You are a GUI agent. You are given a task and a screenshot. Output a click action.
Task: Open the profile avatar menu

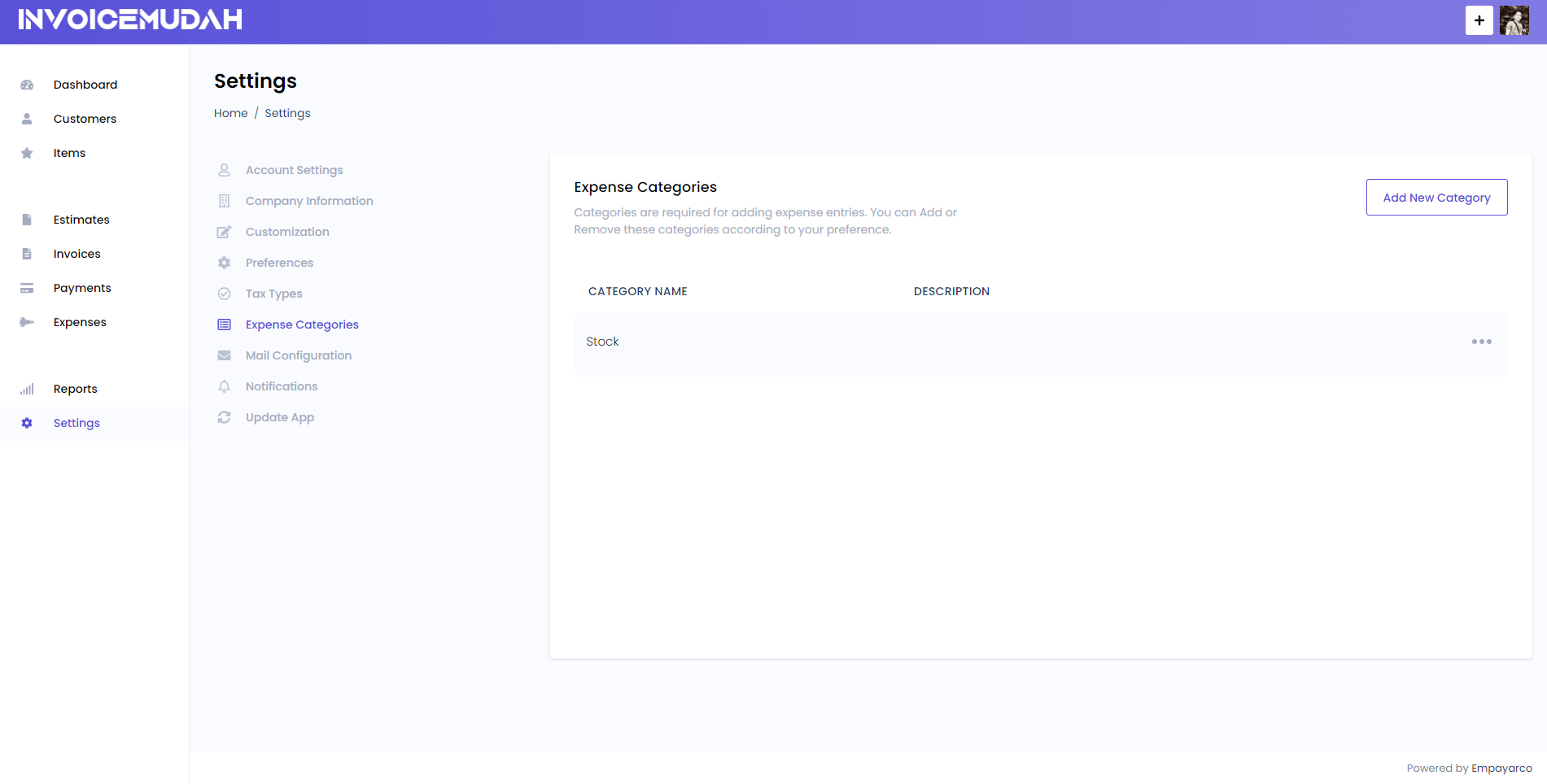pos(1514,20)
